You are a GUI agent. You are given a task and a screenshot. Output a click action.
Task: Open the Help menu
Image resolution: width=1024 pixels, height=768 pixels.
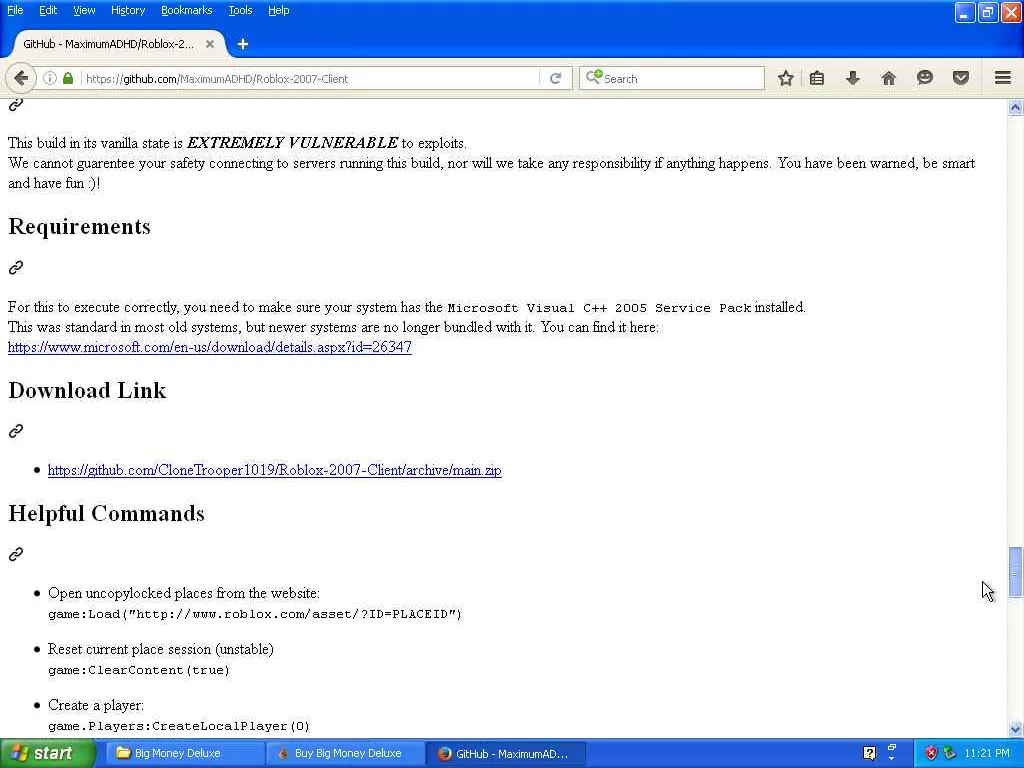coord(278,10)
